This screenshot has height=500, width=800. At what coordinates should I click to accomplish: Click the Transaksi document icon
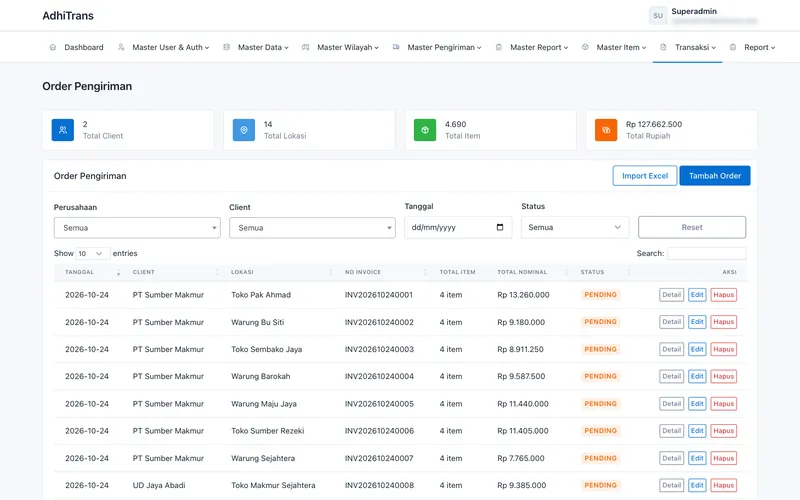point(663,47)
